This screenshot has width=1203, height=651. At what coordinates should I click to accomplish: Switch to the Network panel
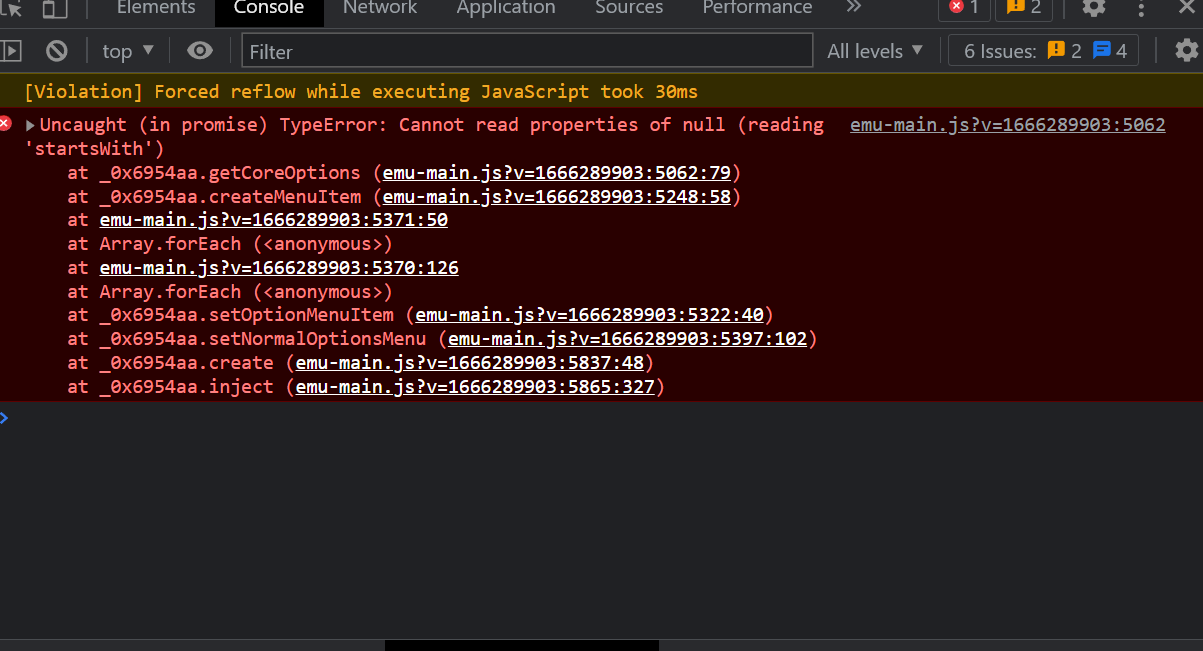379,9
